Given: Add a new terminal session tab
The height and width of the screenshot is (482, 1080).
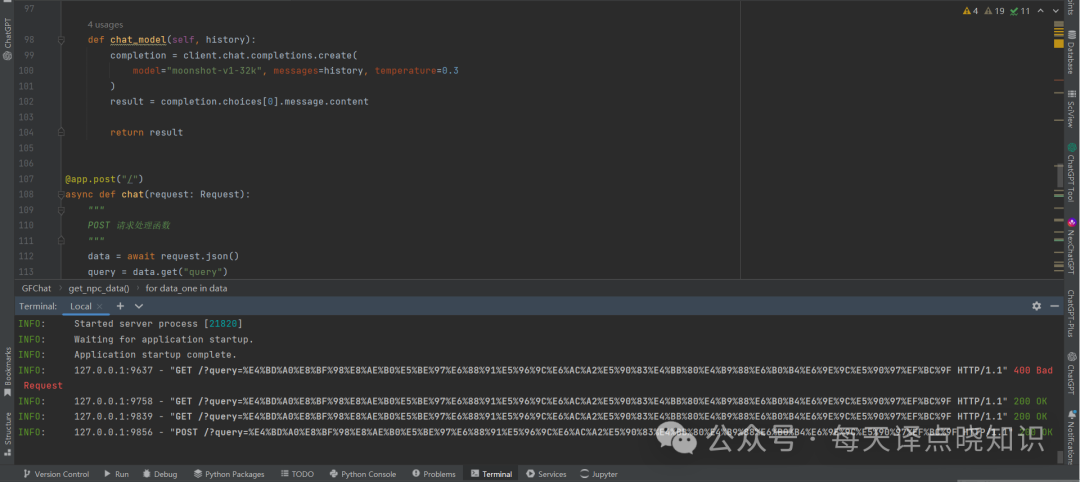Looking at the screenshot, I should tap(120, 306).
